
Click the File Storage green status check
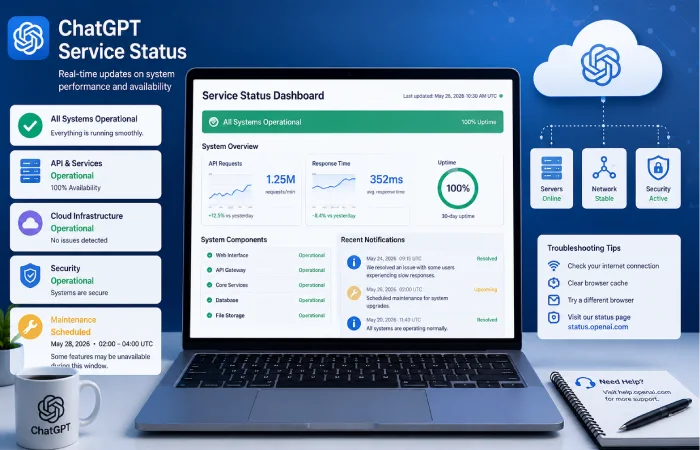(209, 315)
